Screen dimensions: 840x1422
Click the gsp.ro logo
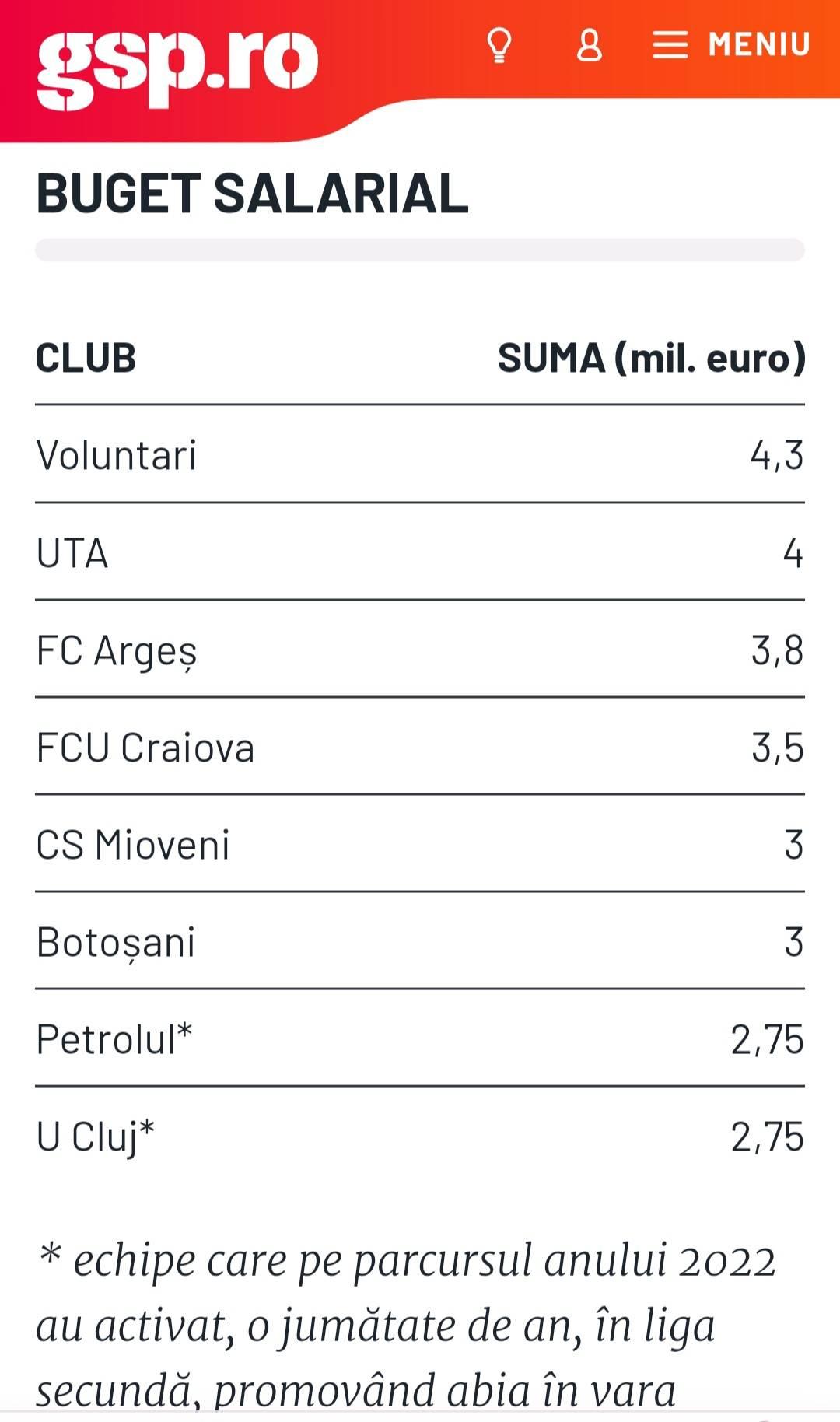pyautogui.click(x=177, y=65)
